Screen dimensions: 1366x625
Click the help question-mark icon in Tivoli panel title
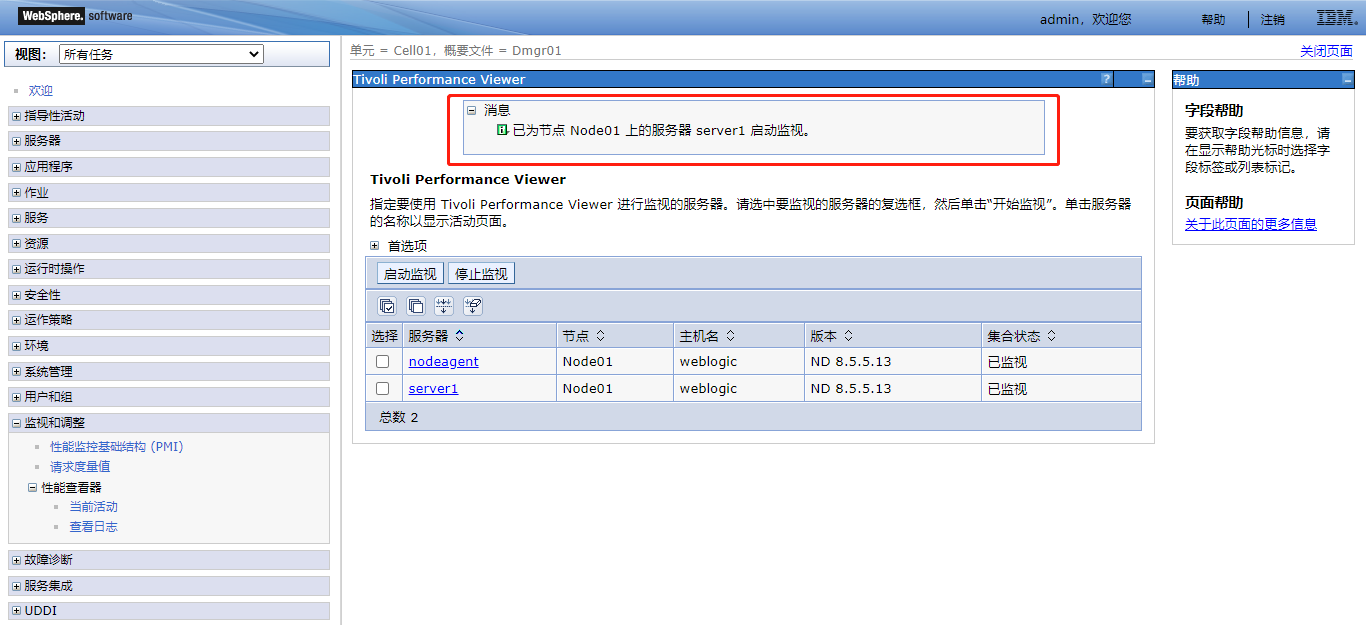click(1106, 79)
